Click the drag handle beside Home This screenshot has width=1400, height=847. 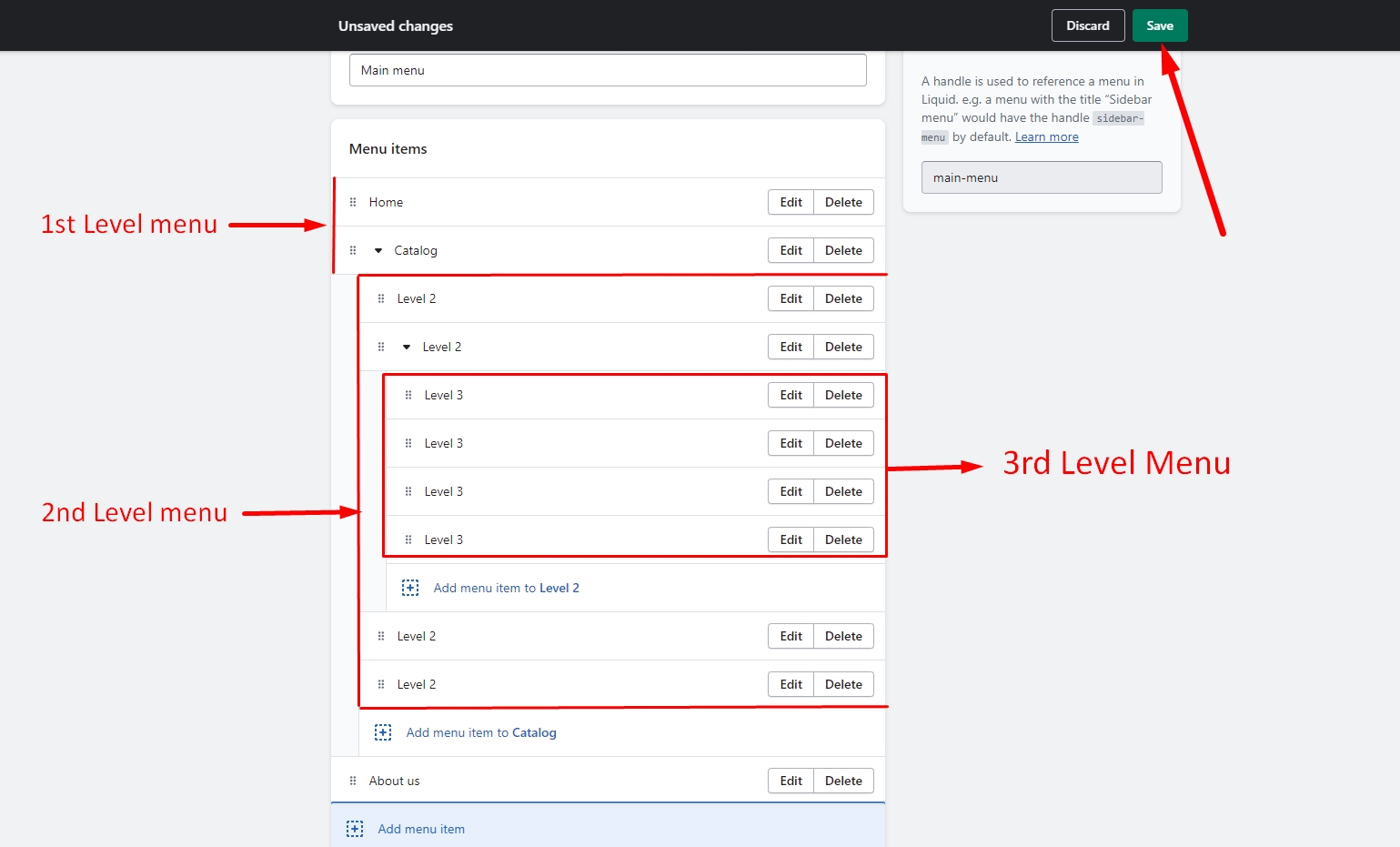coord(353,202)
